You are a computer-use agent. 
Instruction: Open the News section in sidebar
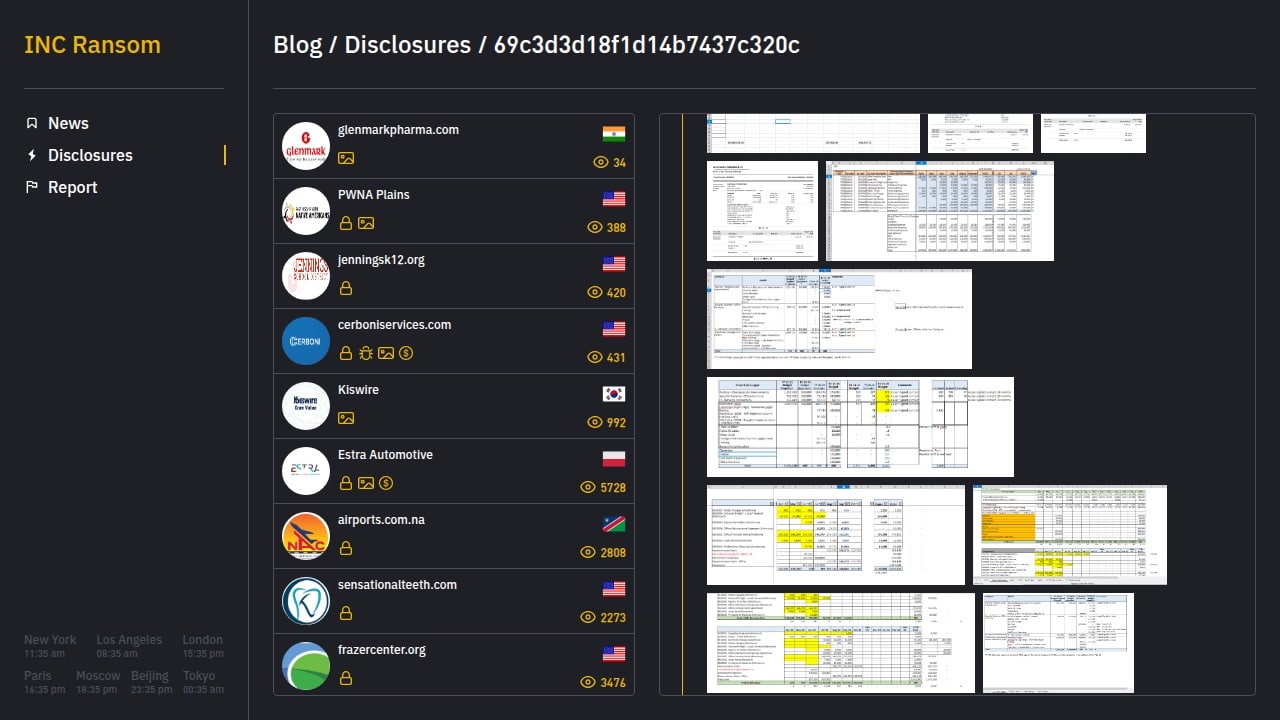[68, 123]
